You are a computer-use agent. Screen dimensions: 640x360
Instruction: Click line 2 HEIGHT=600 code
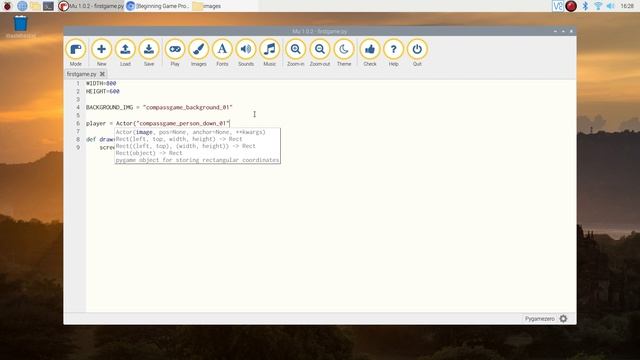102,91
